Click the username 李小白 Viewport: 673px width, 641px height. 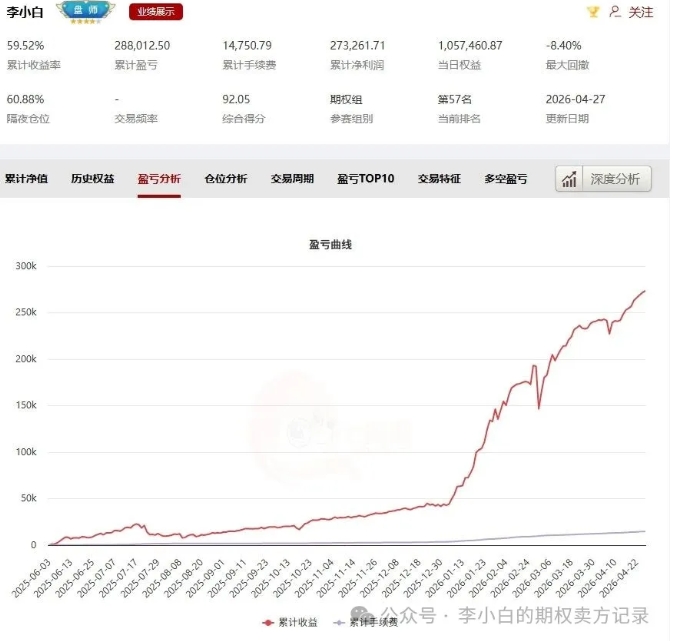pos(25,12)
